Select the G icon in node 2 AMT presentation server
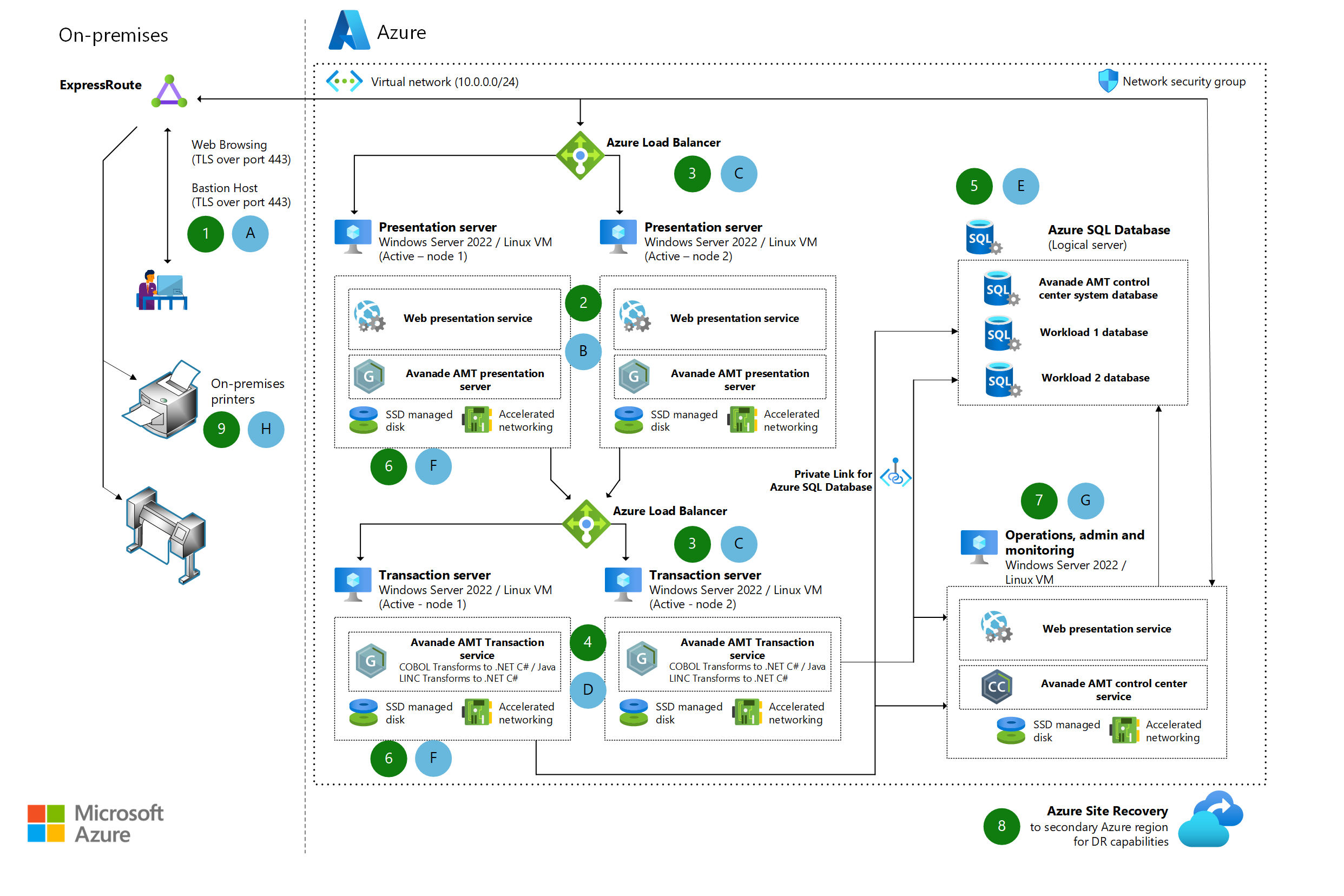The height and width of the screenshot is (896, 1344). point(634,376)
